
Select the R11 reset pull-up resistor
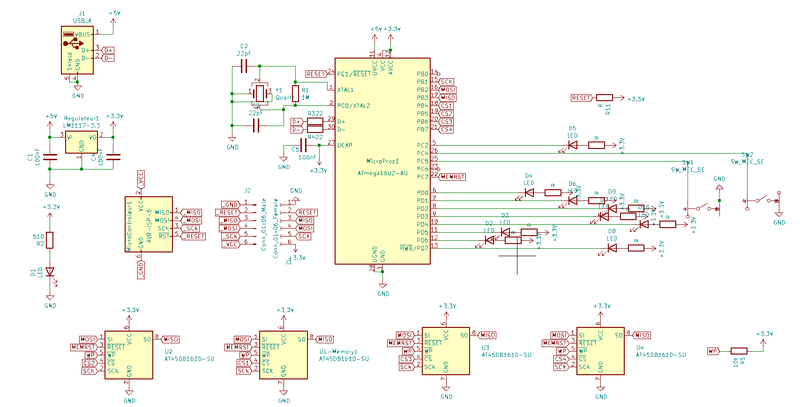(x=605, y=98)
